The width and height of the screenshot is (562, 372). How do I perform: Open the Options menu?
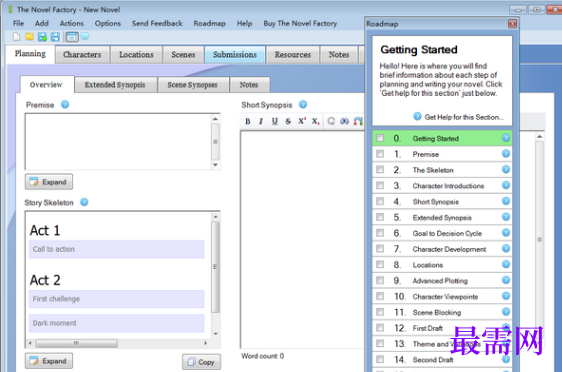click(108, 23)
